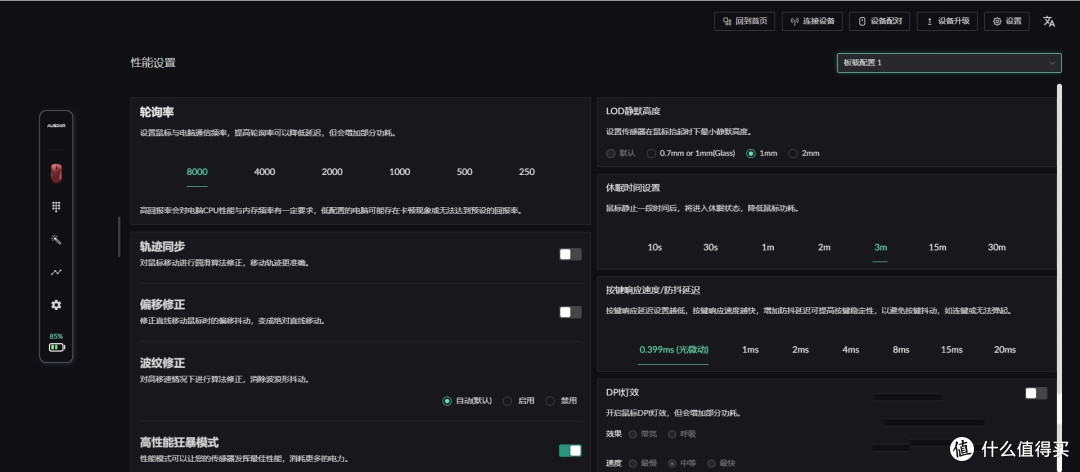Click the 波纹修正 section title
Viewport: 1080px width, 472px height.
[x=162, y=362]
